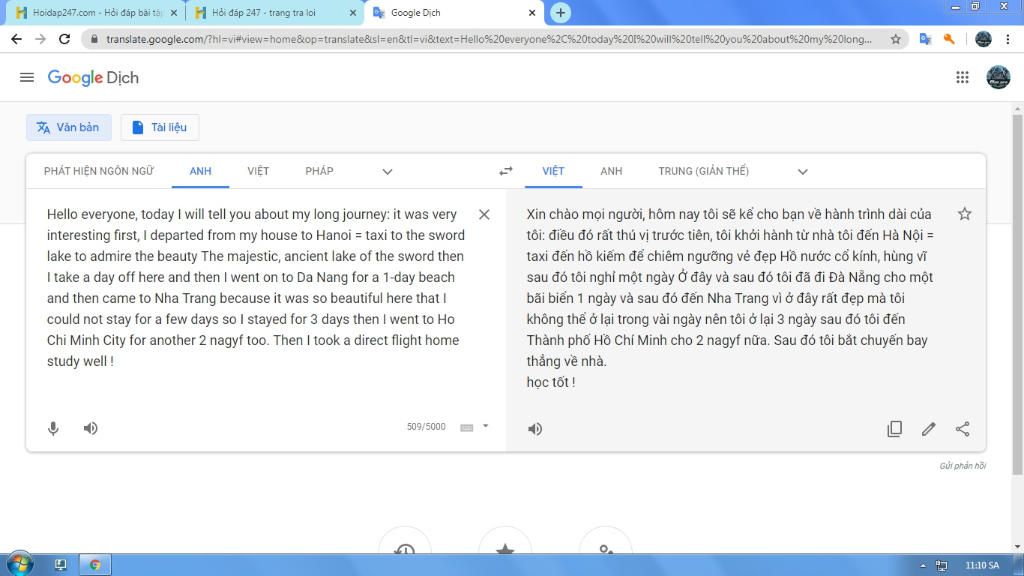Click the Google Dịch logo
1024x576 pixels.
click(x=93, y=78)
